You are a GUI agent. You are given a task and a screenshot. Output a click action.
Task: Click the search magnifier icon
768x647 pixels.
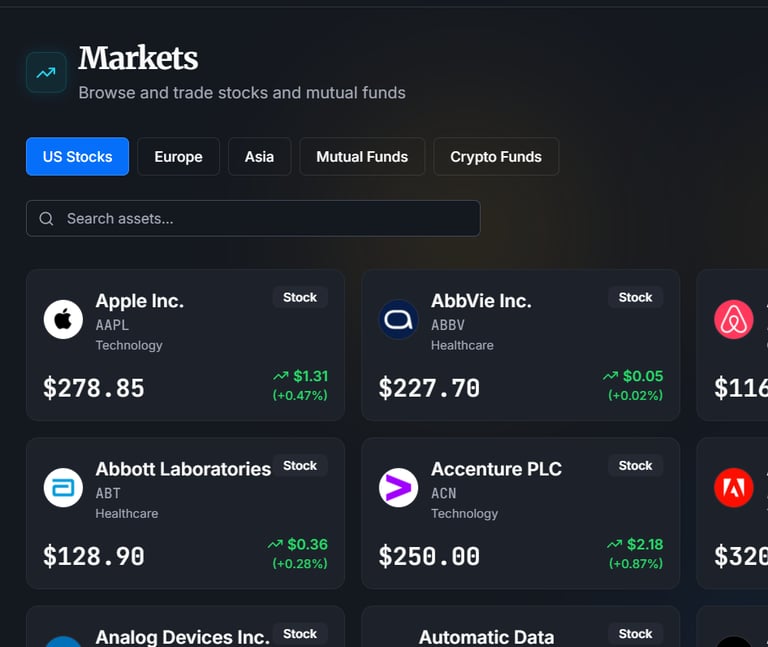click(x=46, y=218)
